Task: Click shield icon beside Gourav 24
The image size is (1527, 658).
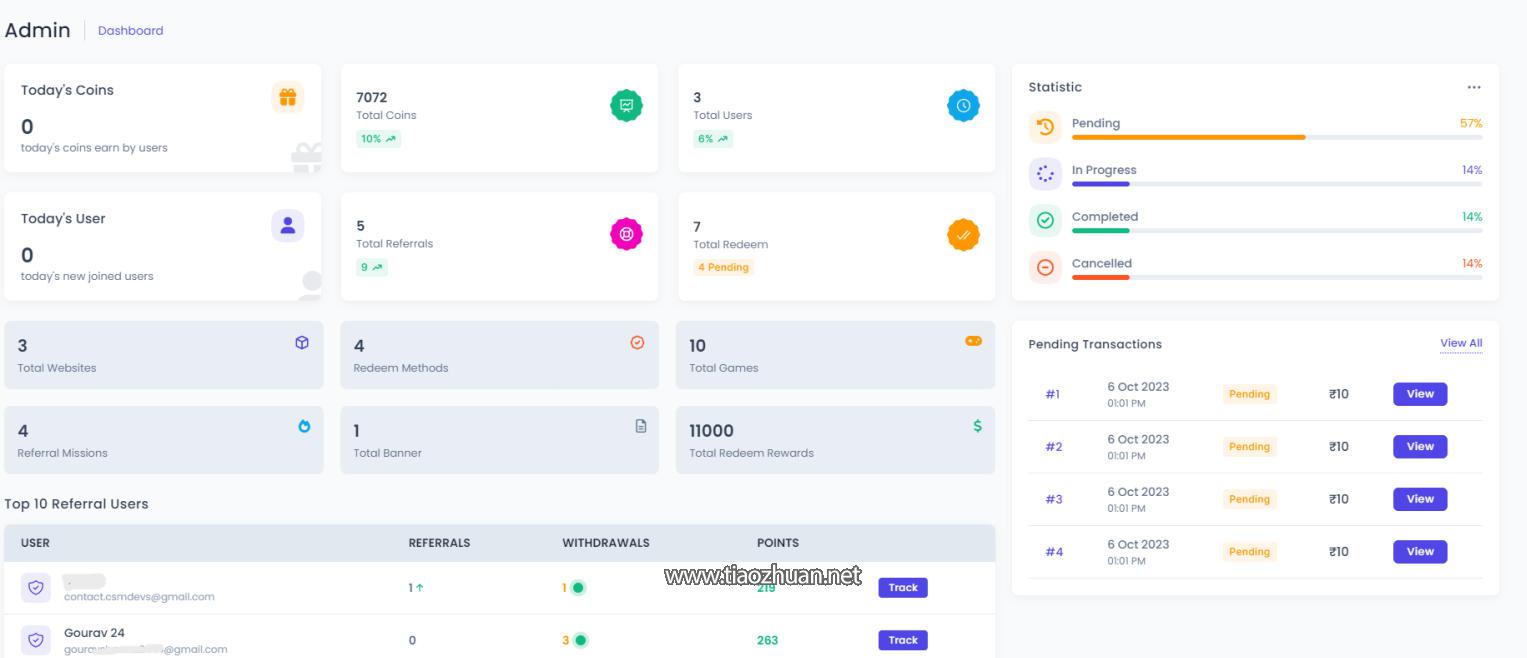Action: (x=36, y=640)
